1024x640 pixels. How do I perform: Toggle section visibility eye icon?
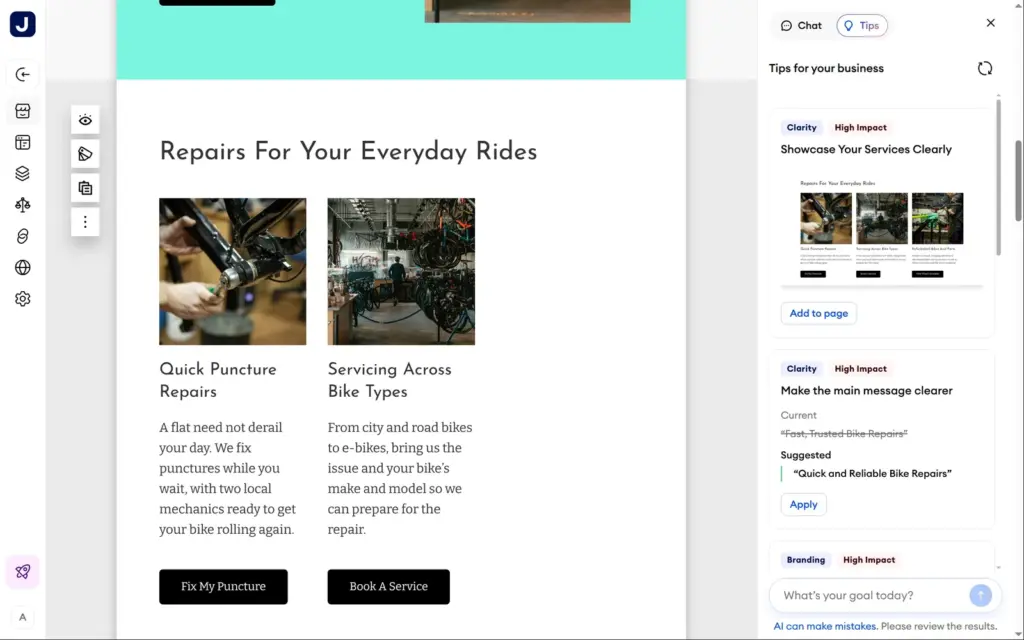(x=86, y=120)
